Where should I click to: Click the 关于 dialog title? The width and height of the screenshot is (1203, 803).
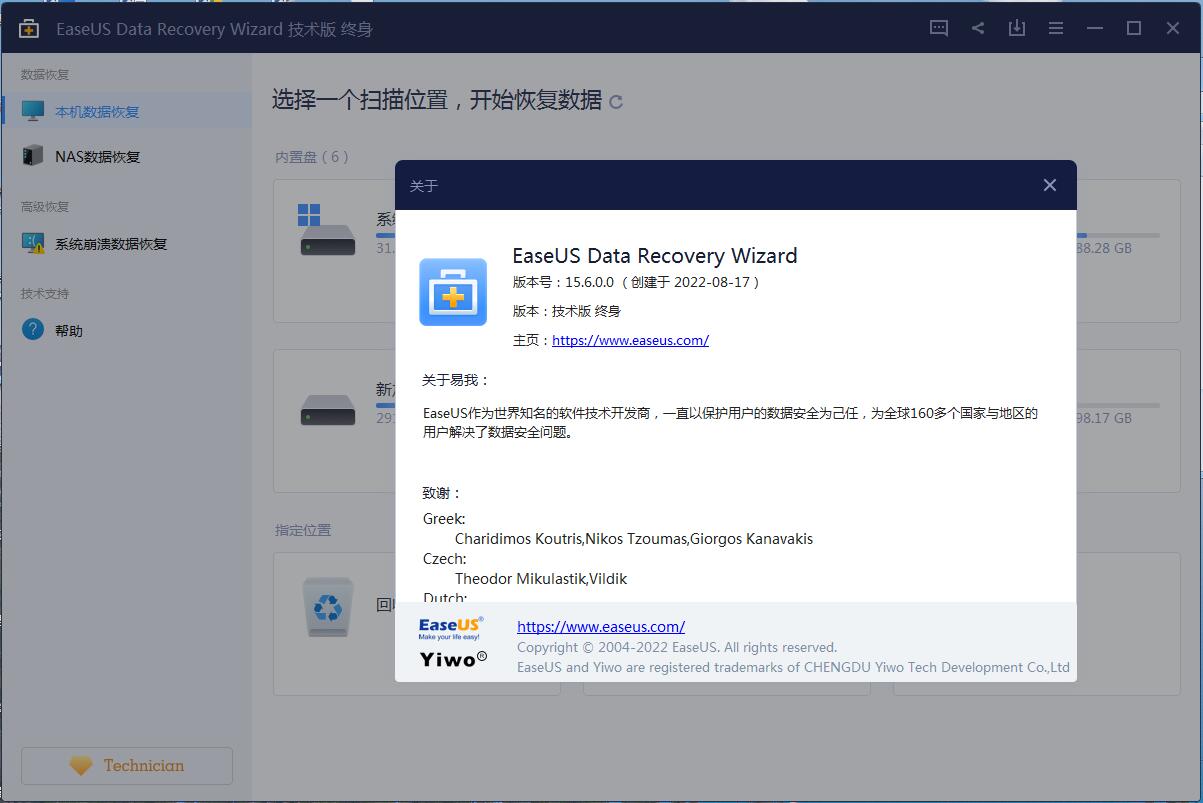pos(424,186)
